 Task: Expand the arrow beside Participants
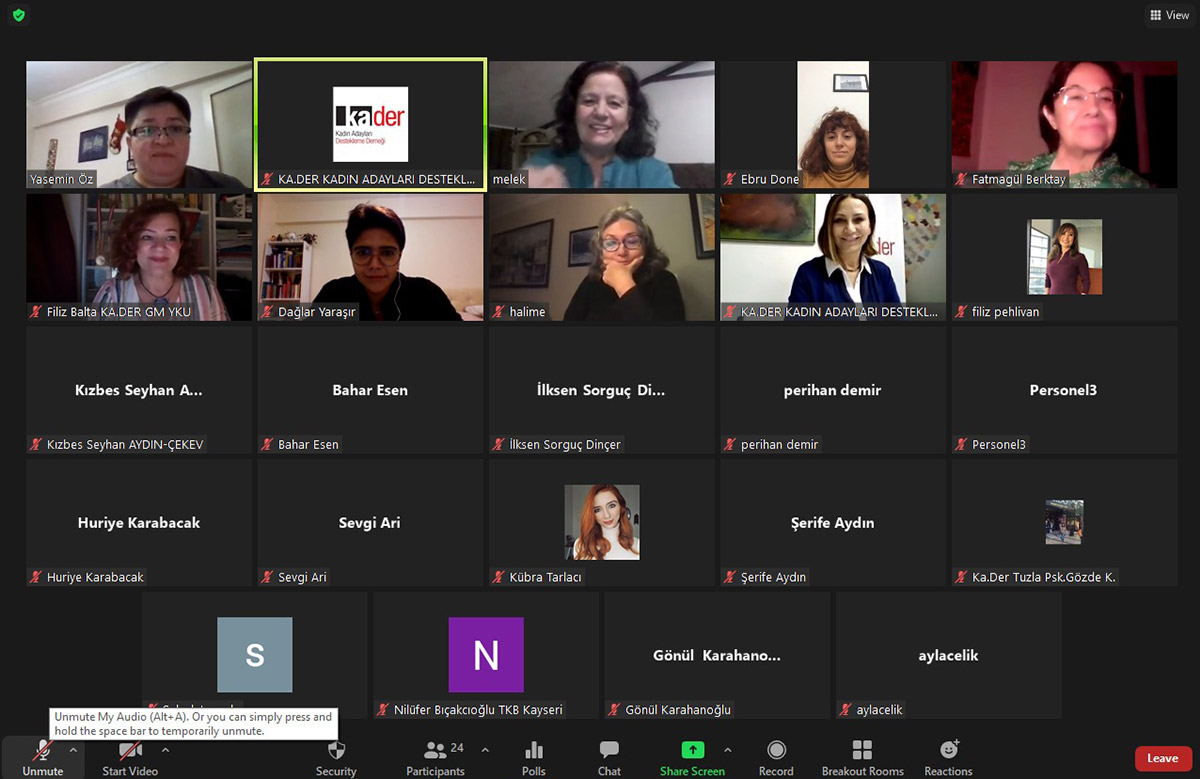[485, 749]
